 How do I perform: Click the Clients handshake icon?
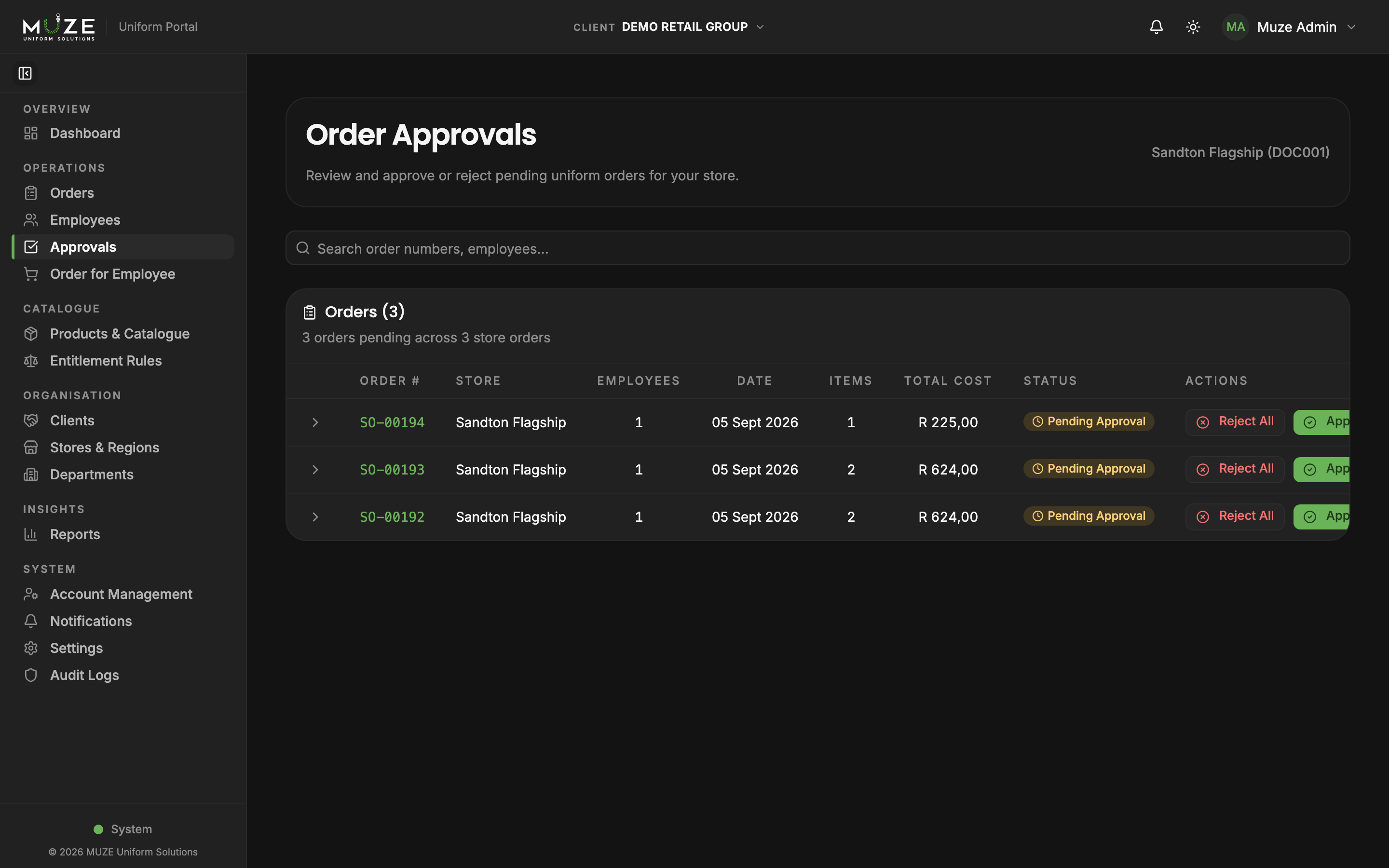[31, 420]
